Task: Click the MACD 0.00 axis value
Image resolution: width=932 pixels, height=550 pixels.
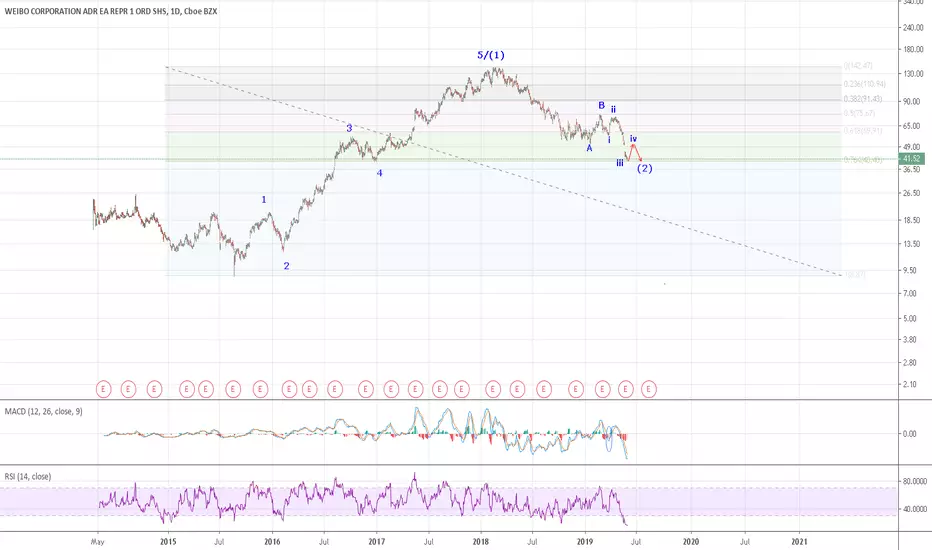Action: pyautogui.click(x=910, y=434)
